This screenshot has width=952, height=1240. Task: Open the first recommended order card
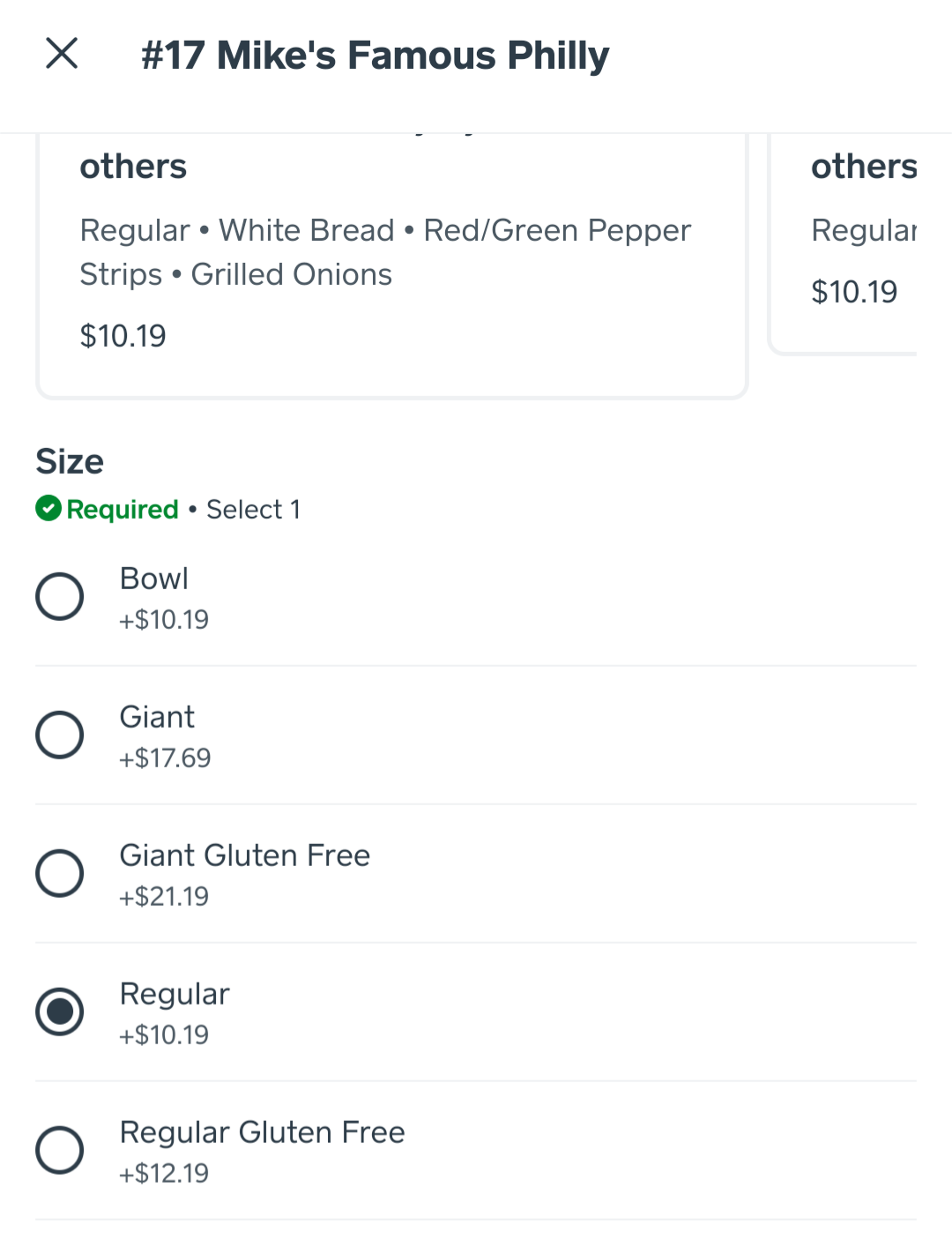[x=392, y=265]
